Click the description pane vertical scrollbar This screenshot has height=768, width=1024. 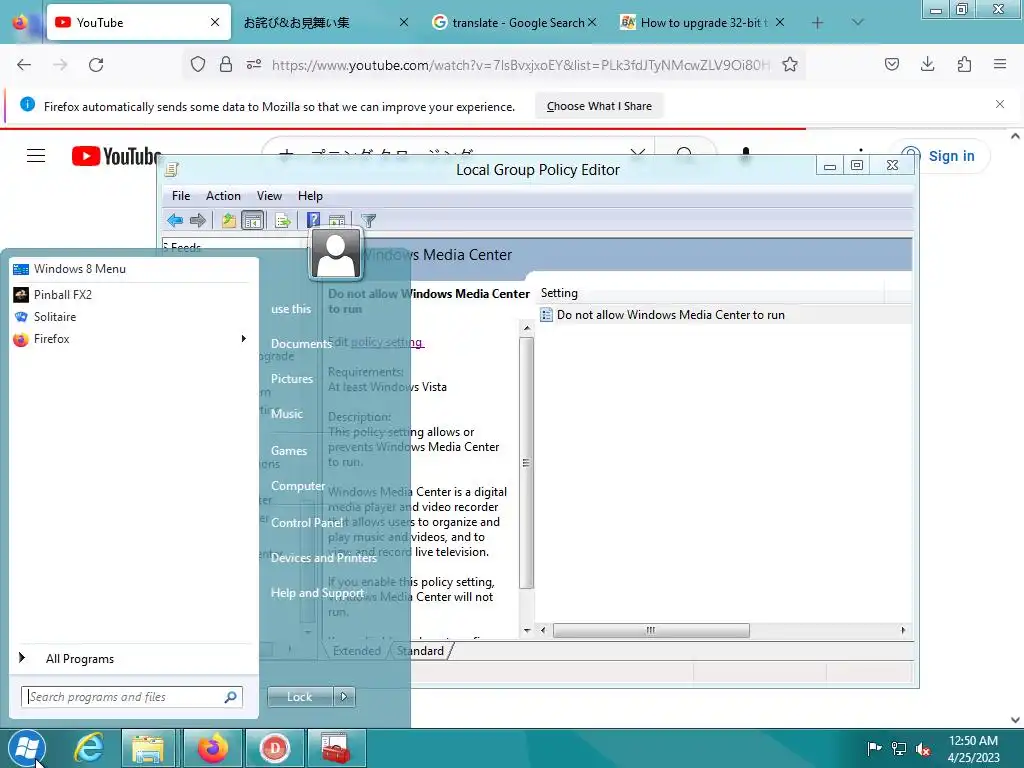pyautogui.click(x=526, y=463)
